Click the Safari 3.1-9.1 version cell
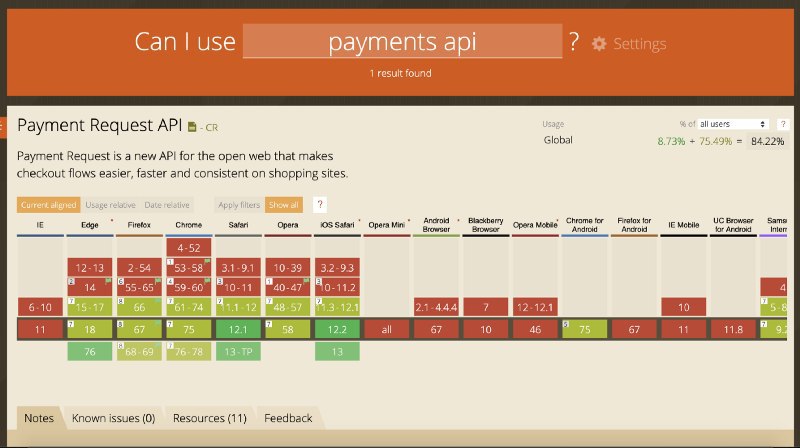The height and width of the screenshot is (448, 800). coord(238,267)
